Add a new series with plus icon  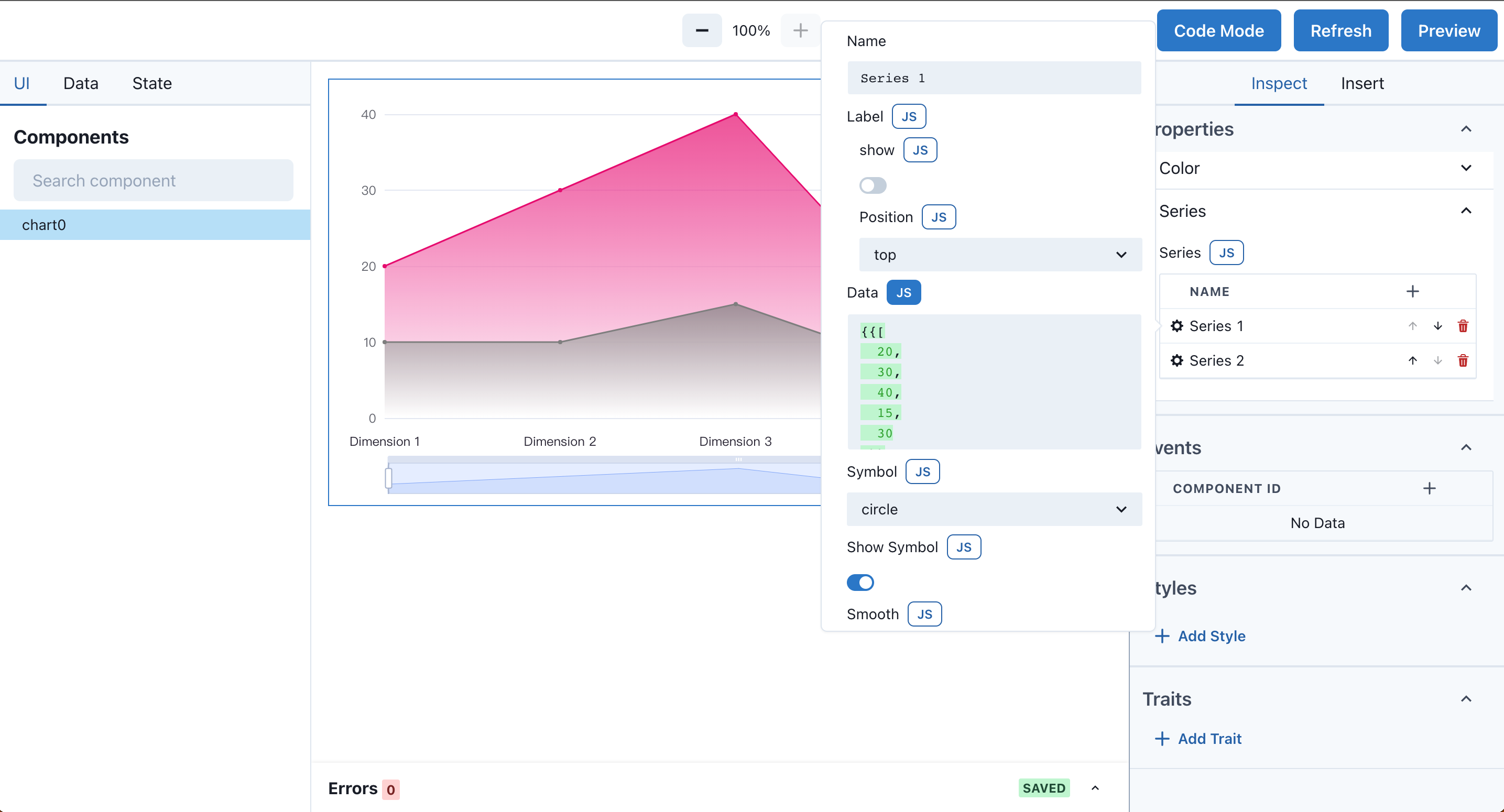tap(1412, 291)
